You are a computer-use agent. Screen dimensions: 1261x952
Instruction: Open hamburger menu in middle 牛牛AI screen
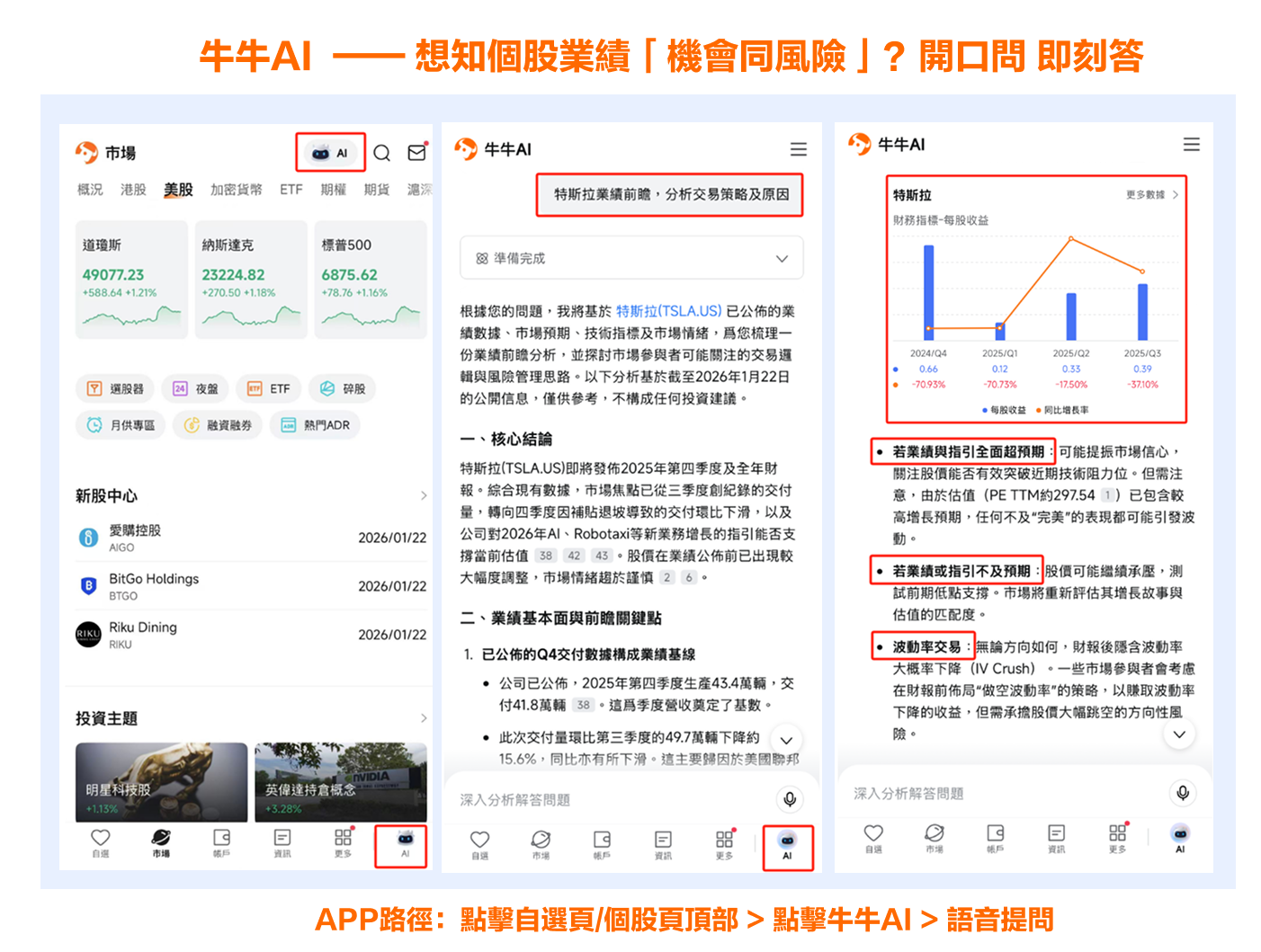pyautogui.click(x=798, y=149)
